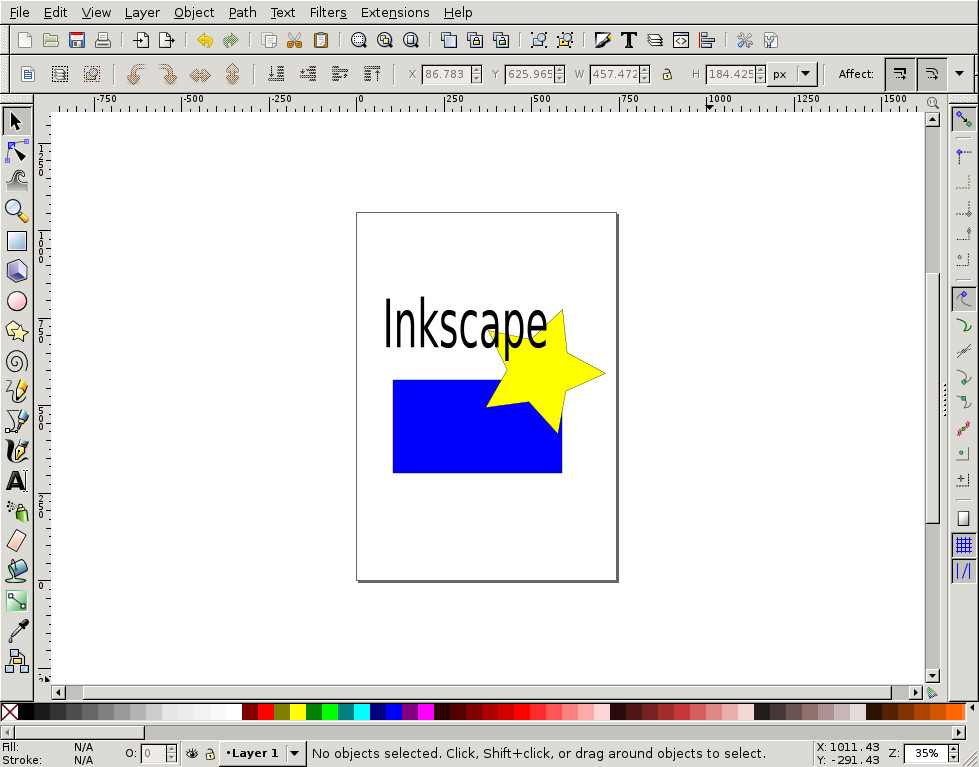The image size is (979, 767).
Task: Open Fill and Stroke dialog
Action: [603, 41]
